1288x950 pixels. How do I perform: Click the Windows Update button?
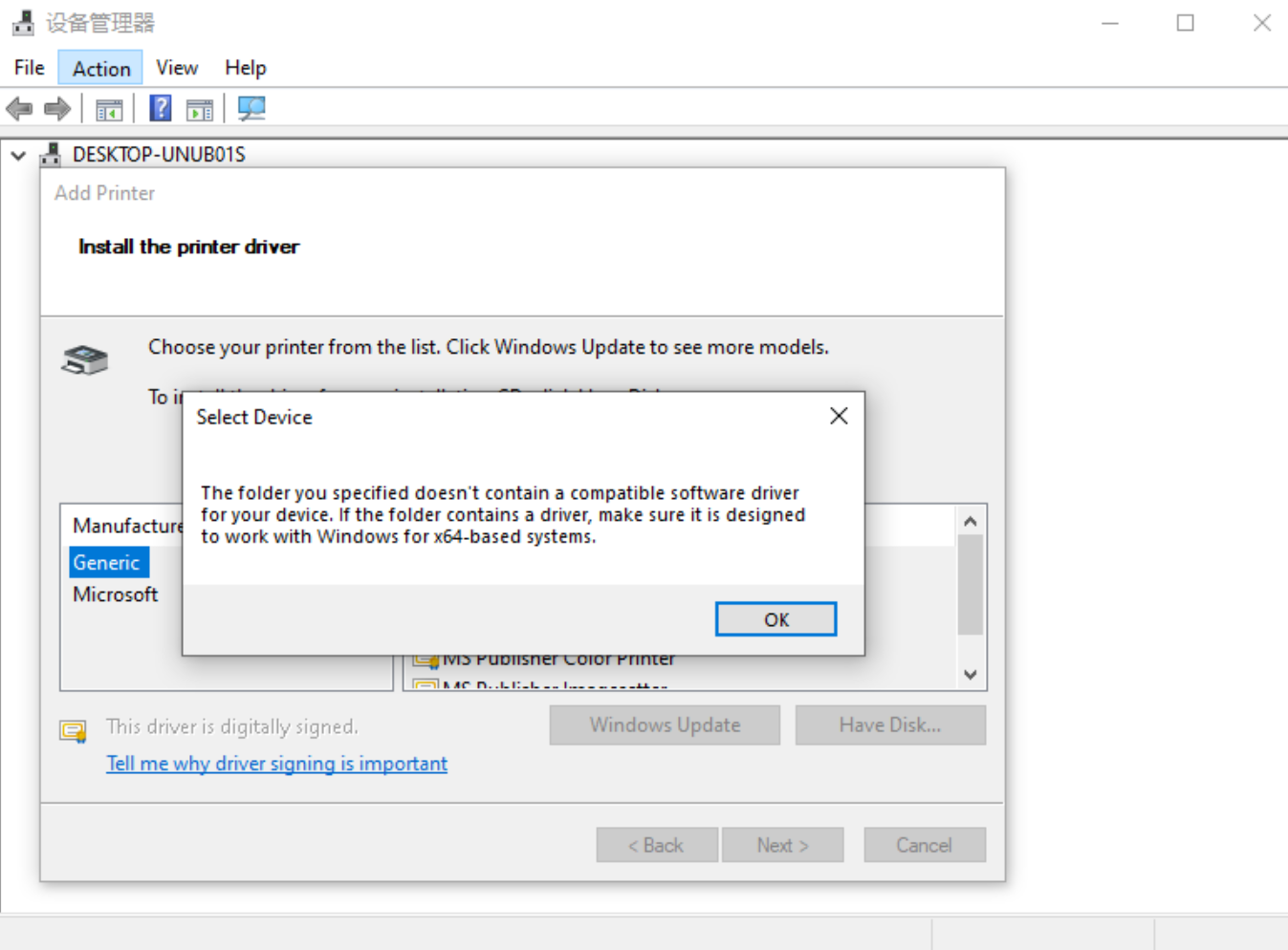664,724
